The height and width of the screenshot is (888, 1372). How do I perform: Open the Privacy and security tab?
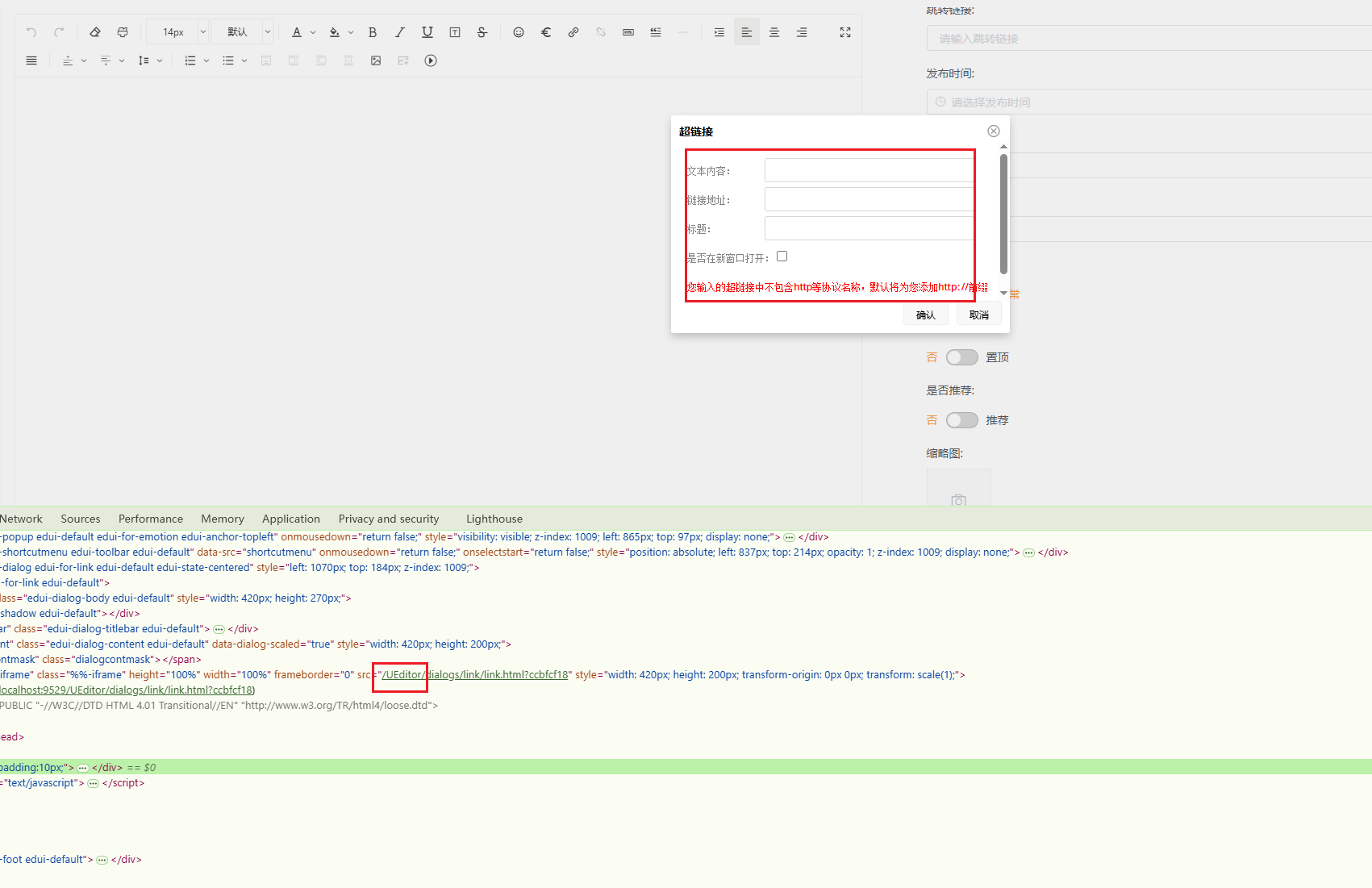389,519
